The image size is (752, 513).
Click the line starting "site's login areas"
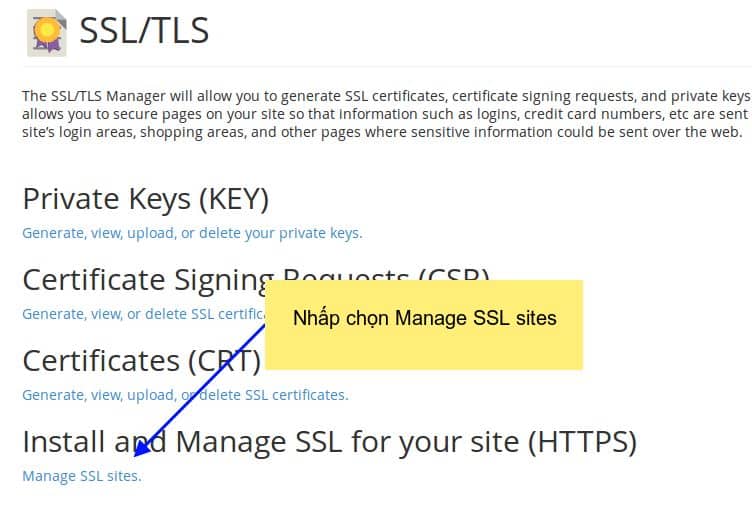[383, 132]
